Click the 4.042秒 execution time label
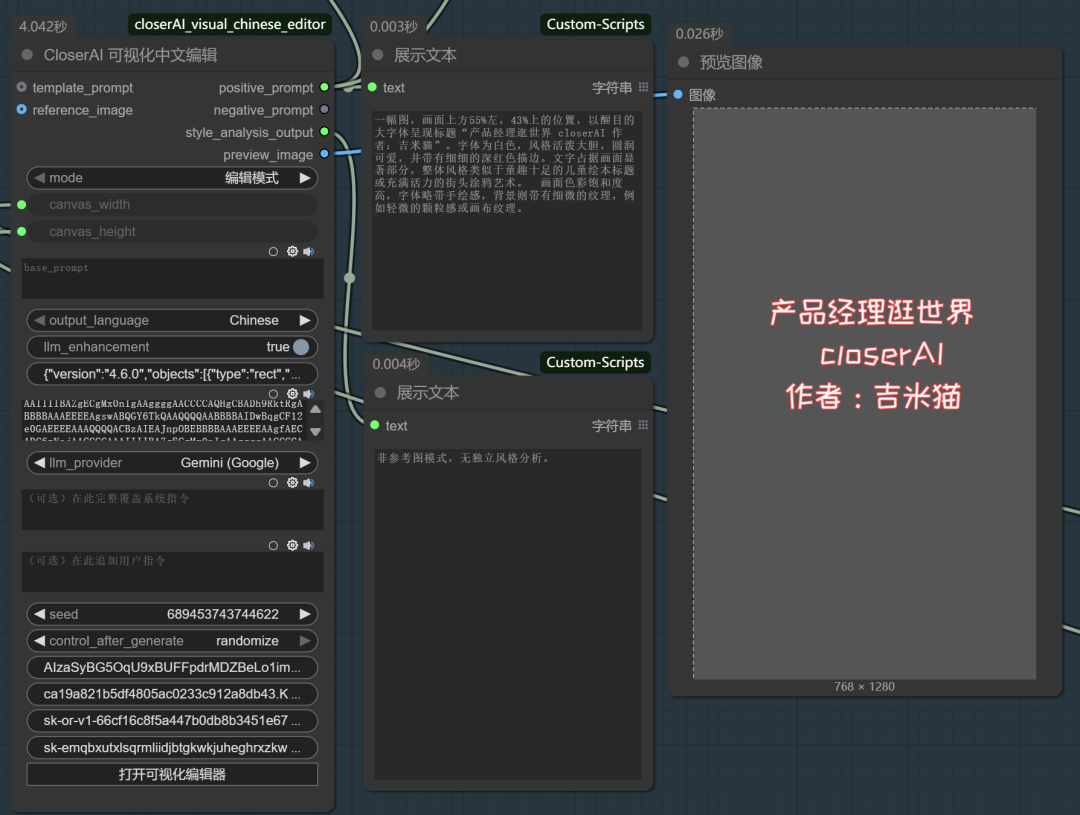This screenshot has height=815, width=1080. click(43, 26)
